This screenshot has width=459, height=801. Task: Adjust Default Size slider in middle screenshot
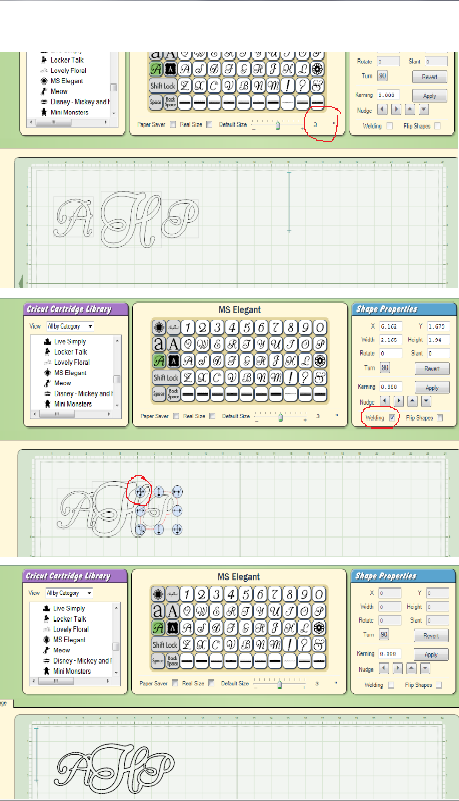[280, 417]
